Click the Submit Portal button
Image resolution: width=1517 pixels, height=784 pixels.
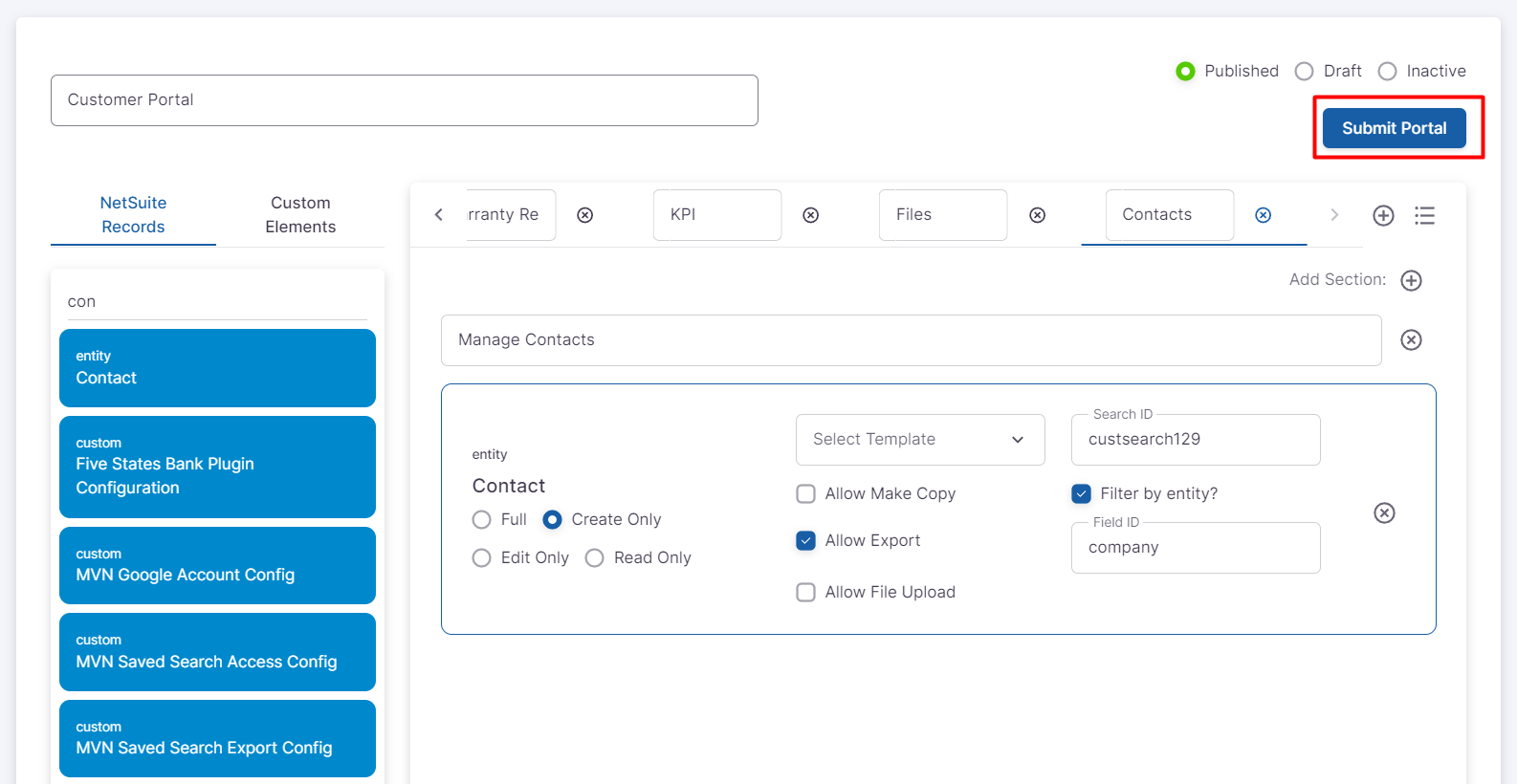pos(1394,128)
